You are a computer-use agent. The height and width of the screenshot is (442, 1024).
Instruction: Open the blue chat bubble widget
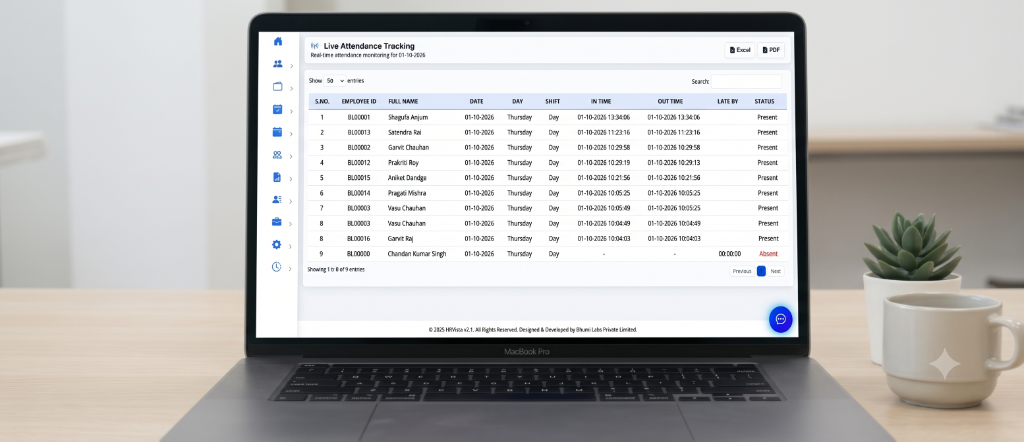[780, 319]
